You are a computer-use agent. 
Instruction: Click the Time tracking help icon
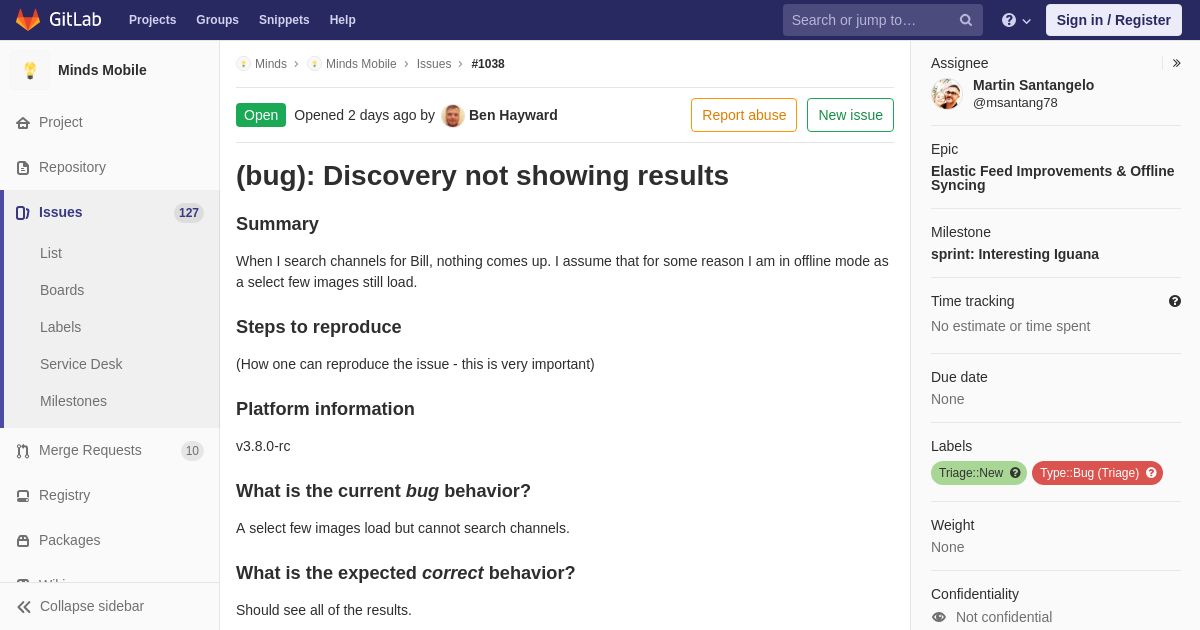(x=1175, y=301)
